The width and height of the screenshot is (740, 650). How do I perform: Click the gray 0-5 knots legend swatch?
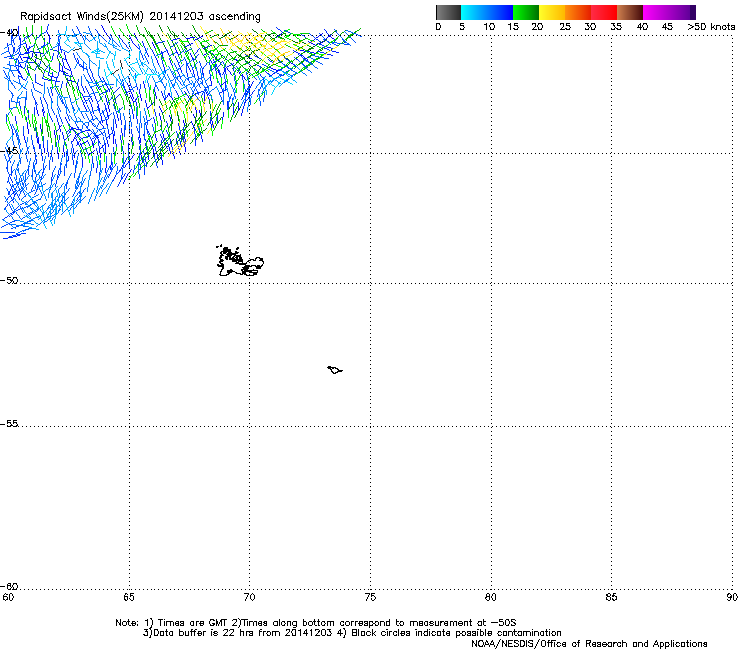tap(448, 12)
